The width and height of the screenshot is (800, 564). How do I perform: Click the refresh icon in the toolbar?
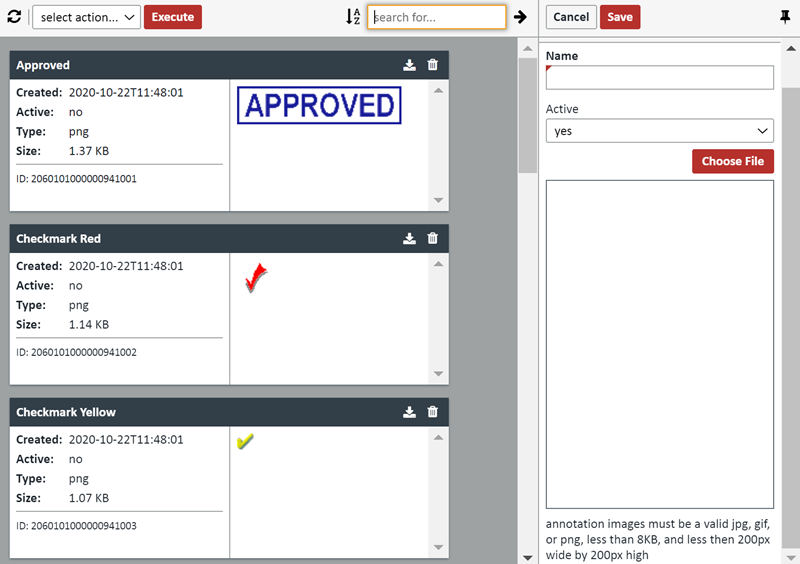(14, 17)
